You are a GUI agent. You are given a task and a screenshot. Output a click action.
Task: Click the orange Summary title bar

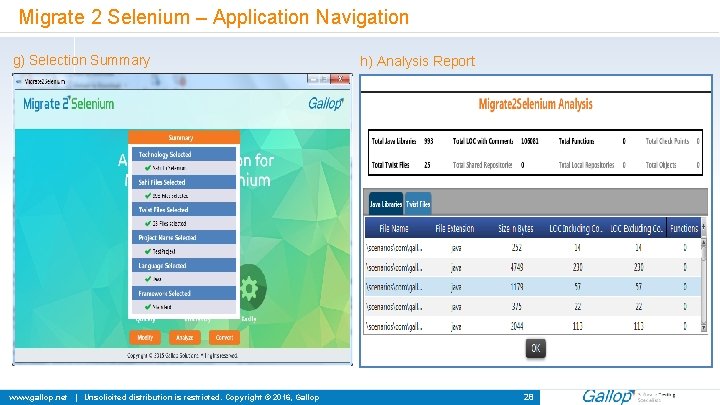click(x=184, y=137)
